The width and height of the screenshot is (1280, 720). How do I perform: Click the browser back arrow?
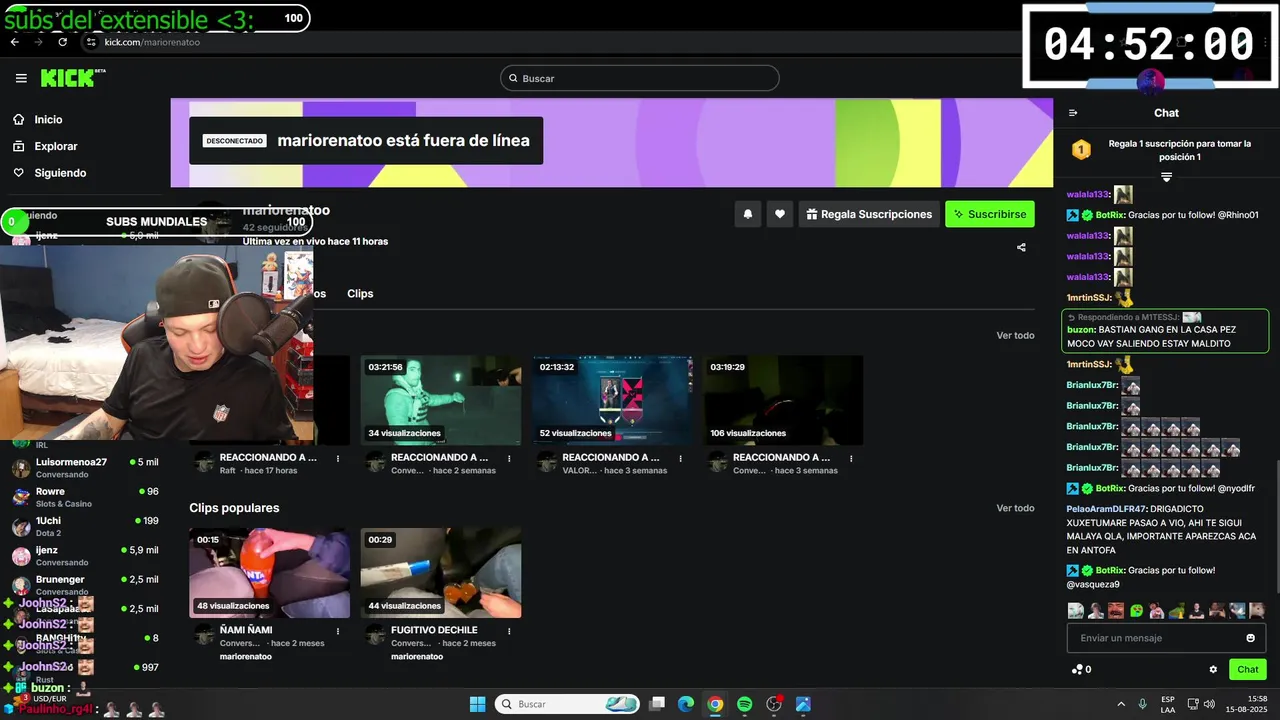point(14,42)
